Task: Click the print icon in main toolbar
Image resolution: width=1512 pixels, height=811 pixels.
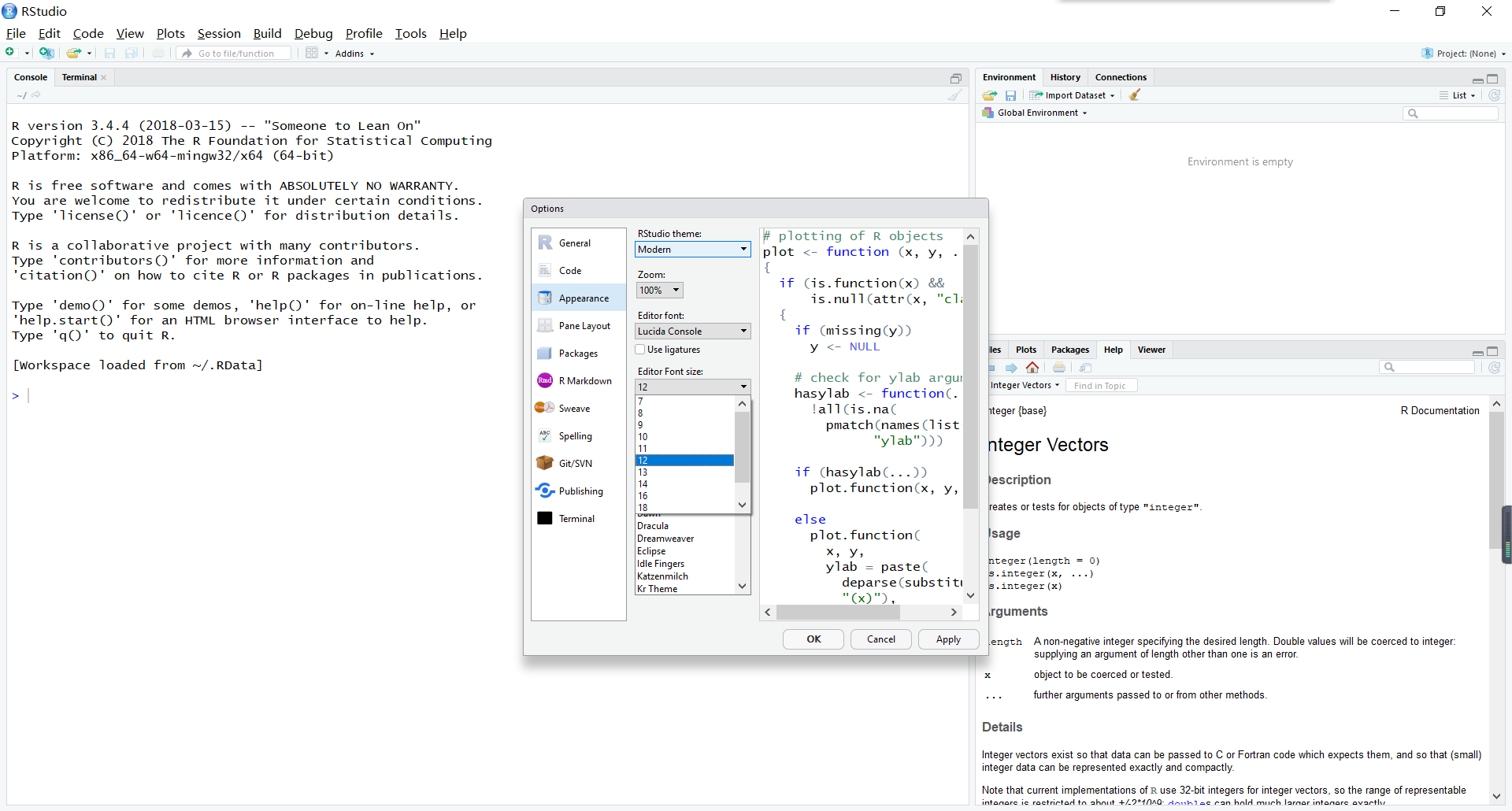Action: (158, 53)
